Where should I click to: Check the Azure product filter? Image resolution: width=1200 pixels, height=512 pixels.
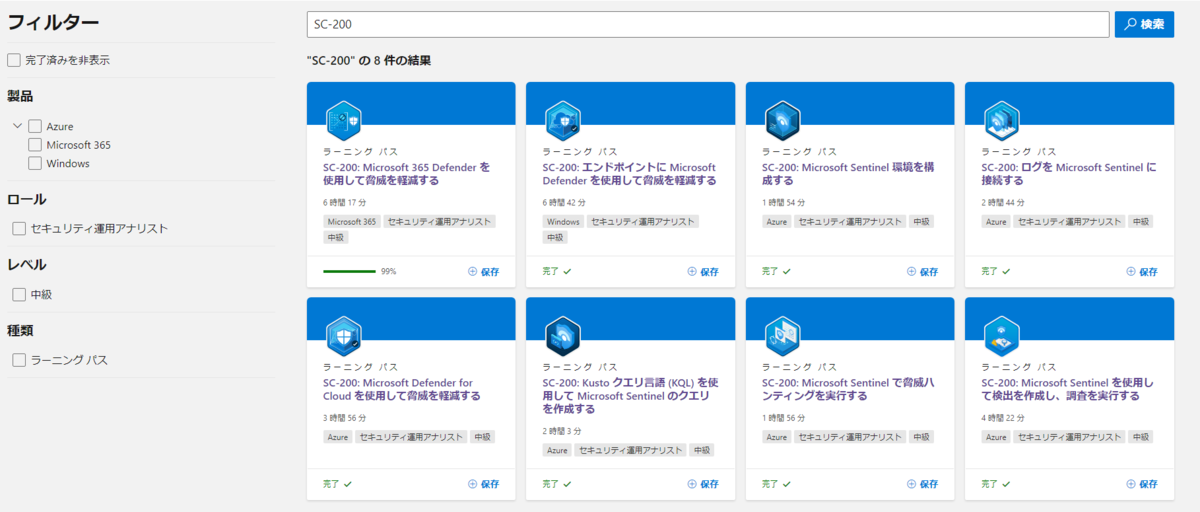[35, 126]
